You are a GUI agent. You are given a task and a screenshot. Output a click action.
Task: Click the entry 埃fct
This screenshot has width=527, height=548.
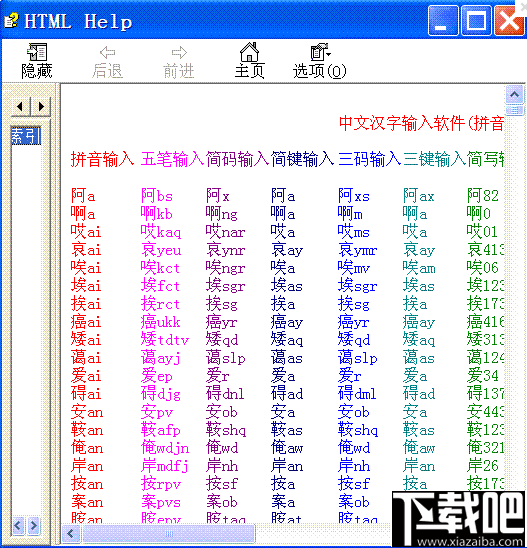[x=160, y=286]
